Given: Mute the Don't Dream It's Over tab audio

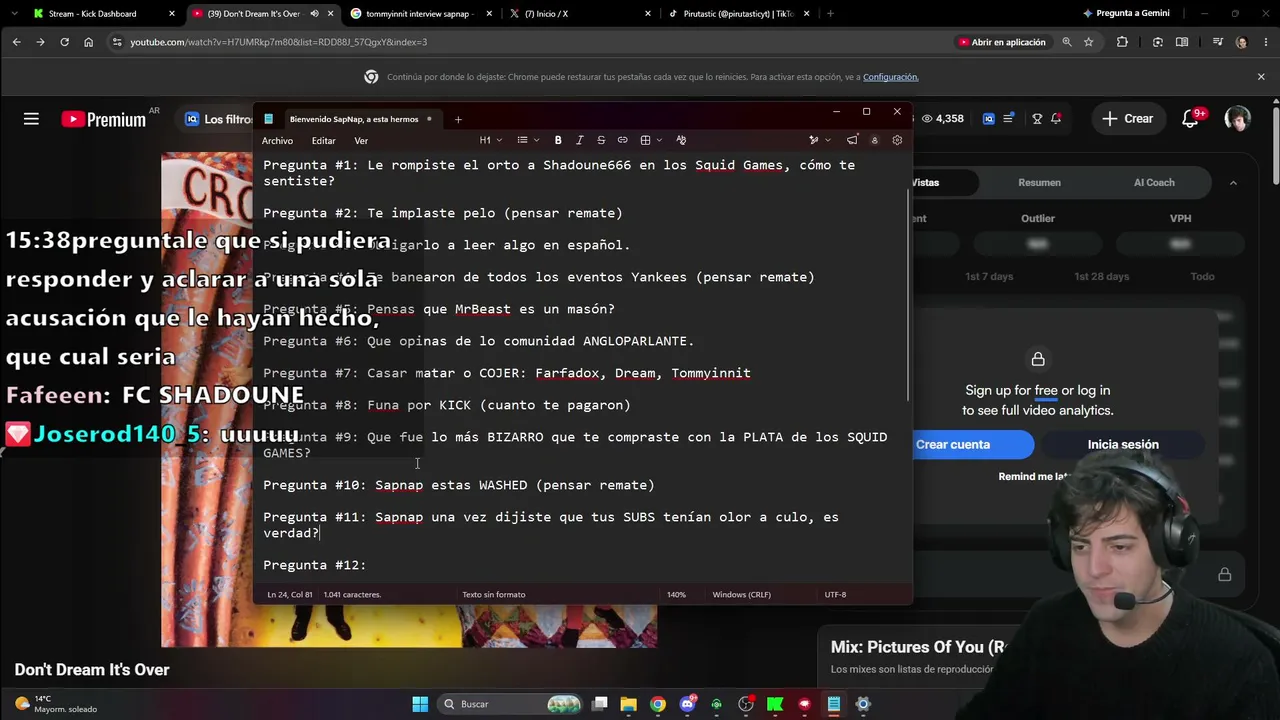Looking at the screenshot, I should pos(313,14).
